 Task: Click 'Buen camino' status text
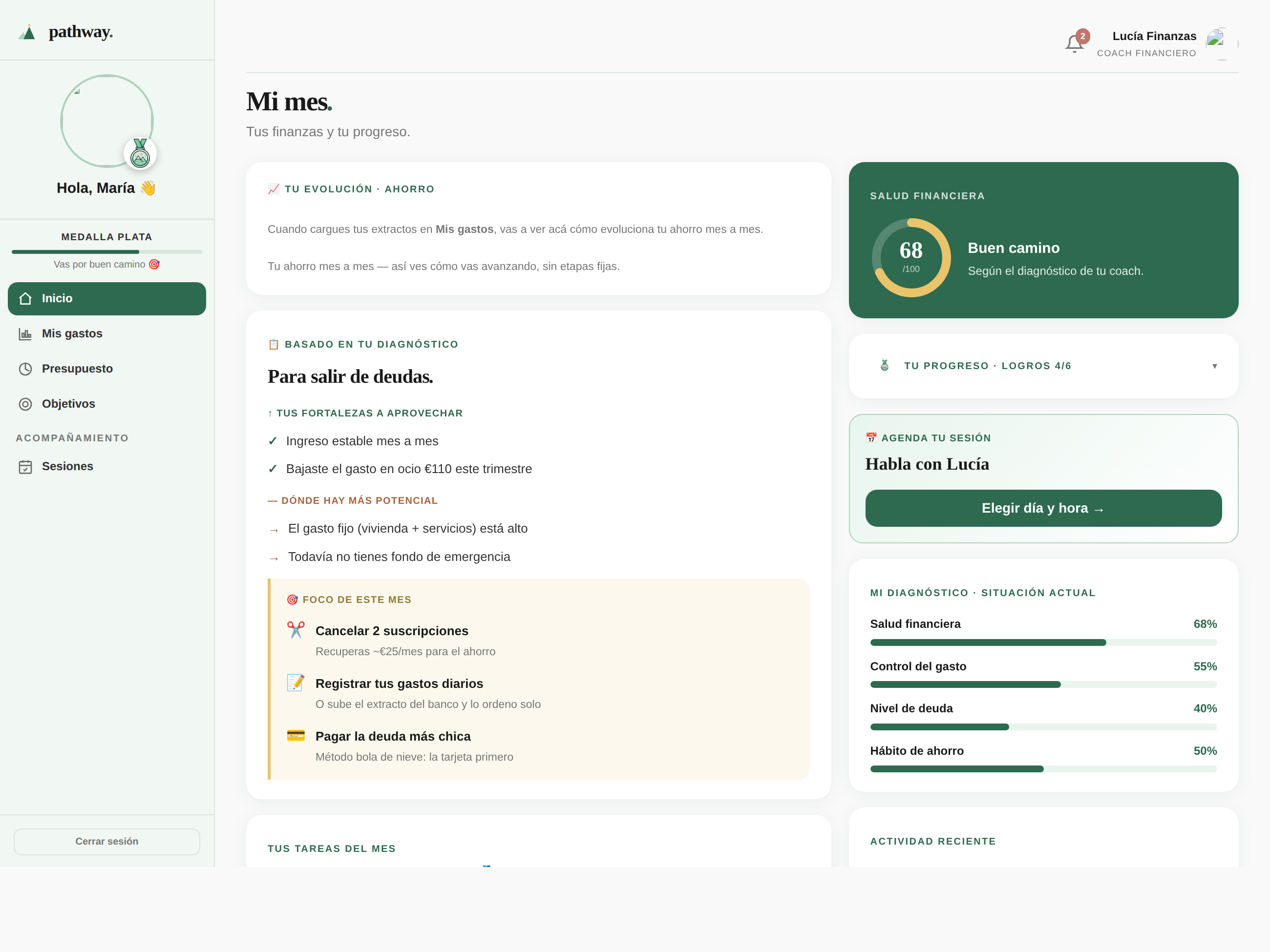click(1014, 248)
